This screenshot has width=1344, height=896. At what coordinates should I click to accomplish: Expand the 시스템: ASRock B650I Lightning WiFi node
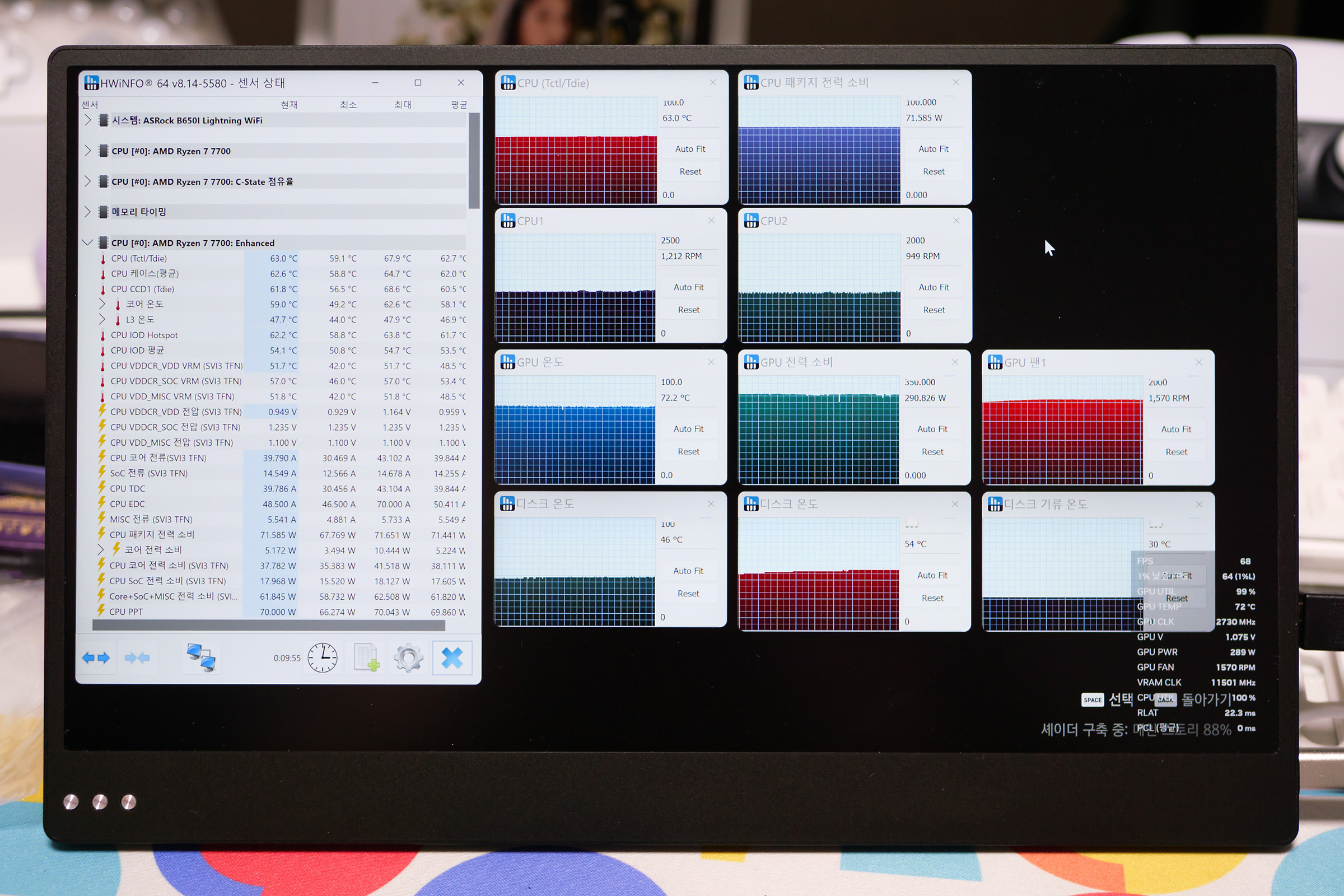[x=87, y=120]
